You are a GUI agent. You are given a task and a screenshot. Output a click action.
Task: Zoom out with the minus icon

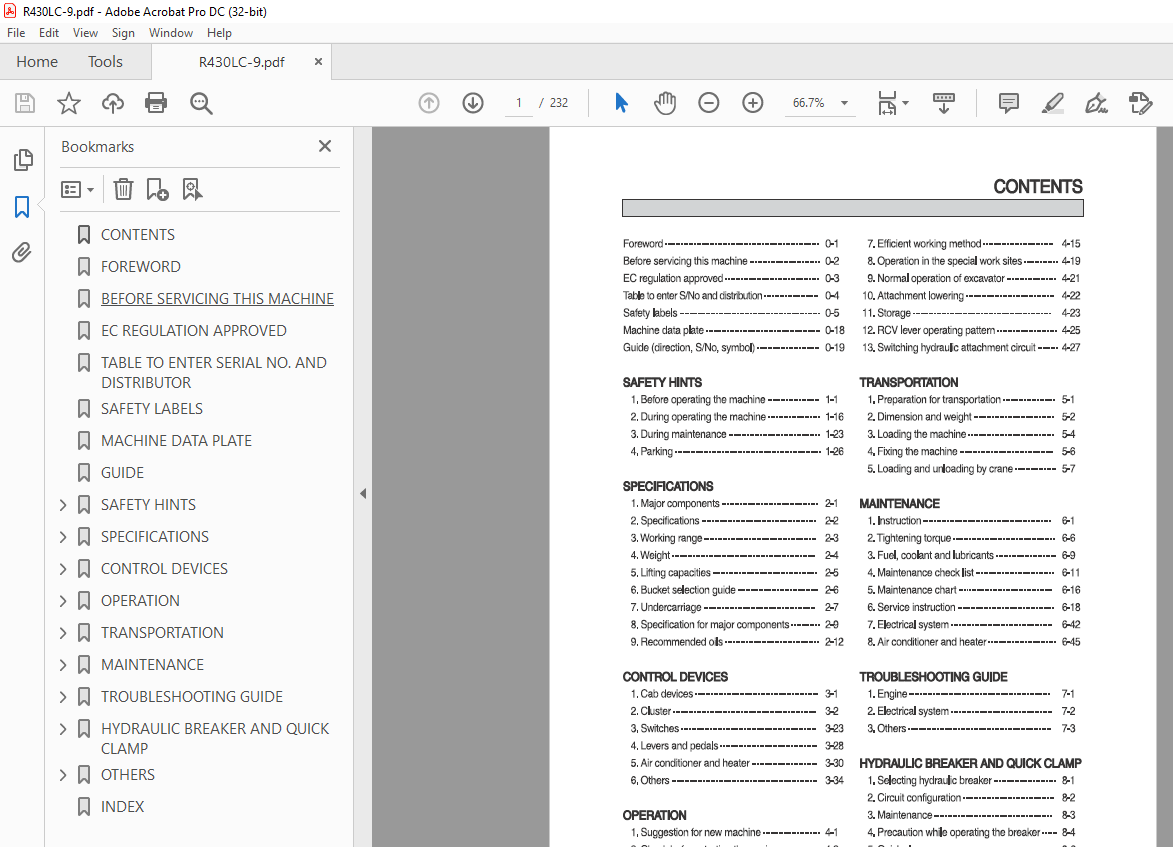click(708, 103)
